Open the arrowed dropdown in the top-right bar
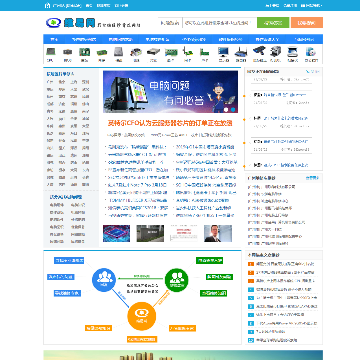The height and width of the screenshot is (360, 360). (x=311, y=5)
